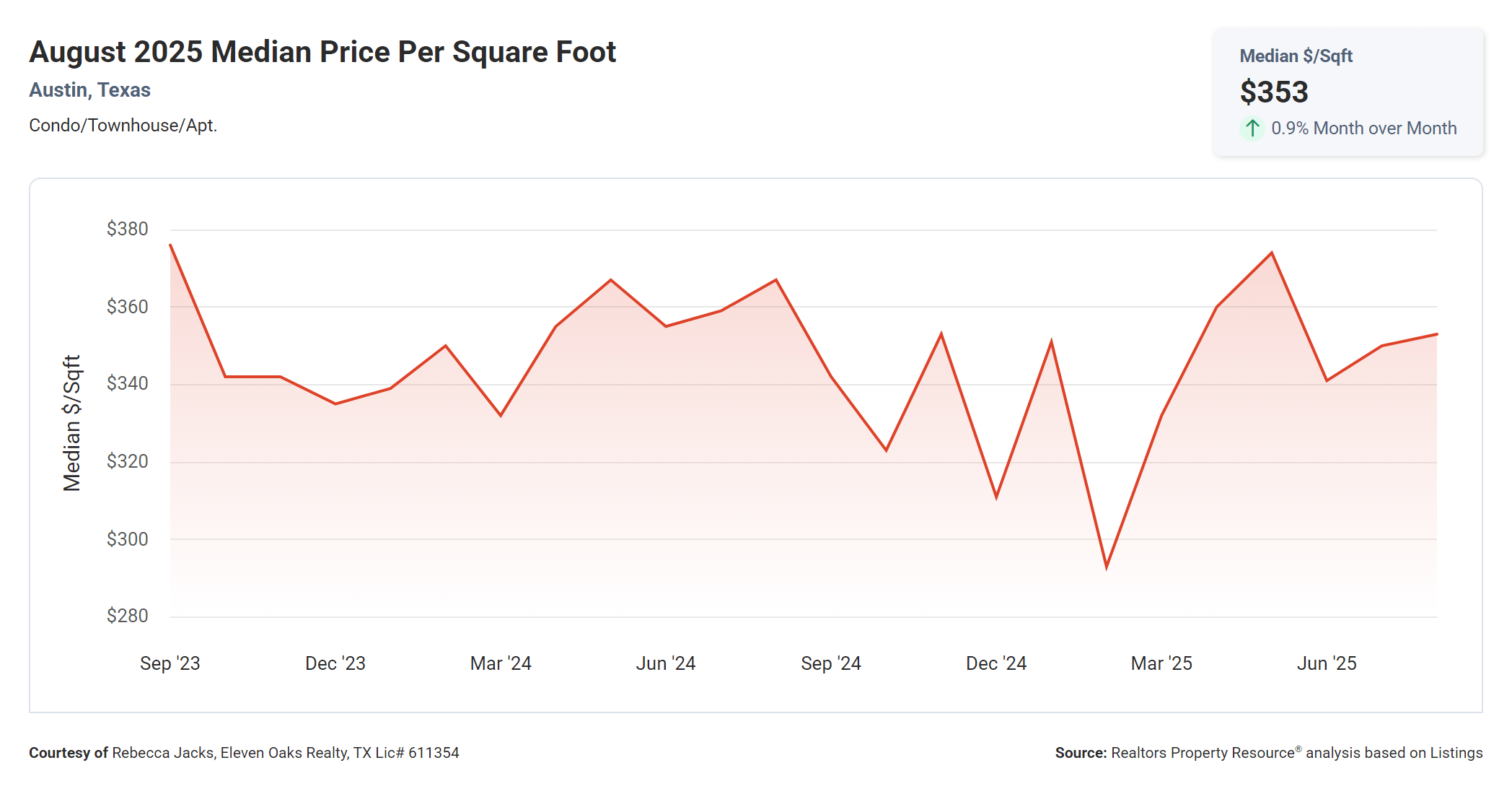Viewport: 1512px width, 794px height.
Task: Click the vertical Median $/Sqft axis title
Action: [x=71, y=423]
